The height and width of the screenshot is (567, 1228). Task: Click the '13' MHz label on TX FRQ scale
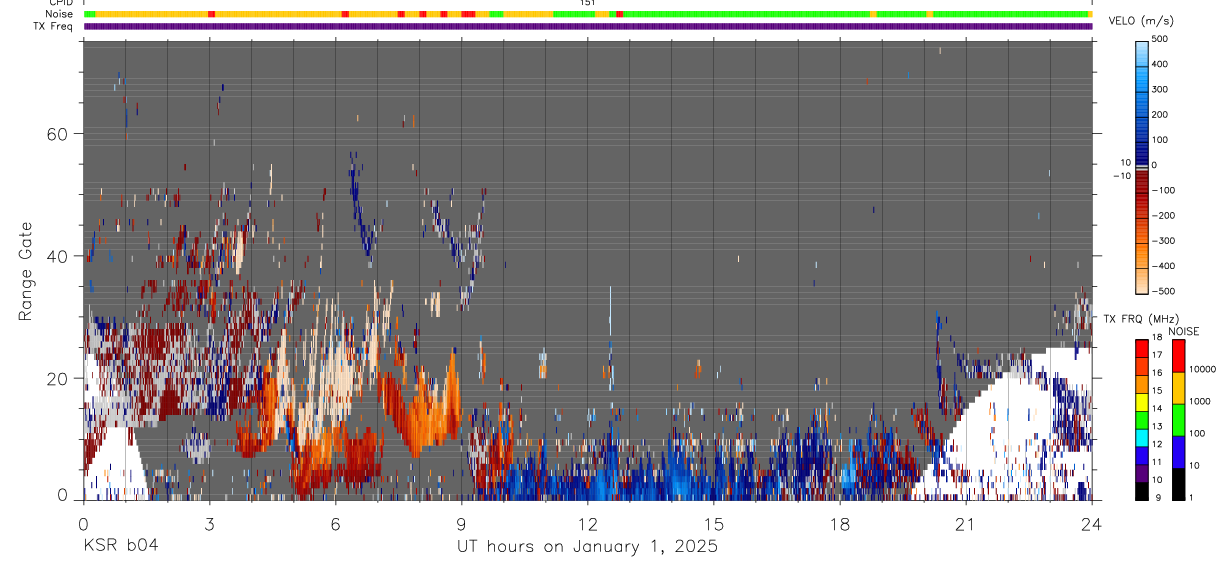tap(1158, 427)
